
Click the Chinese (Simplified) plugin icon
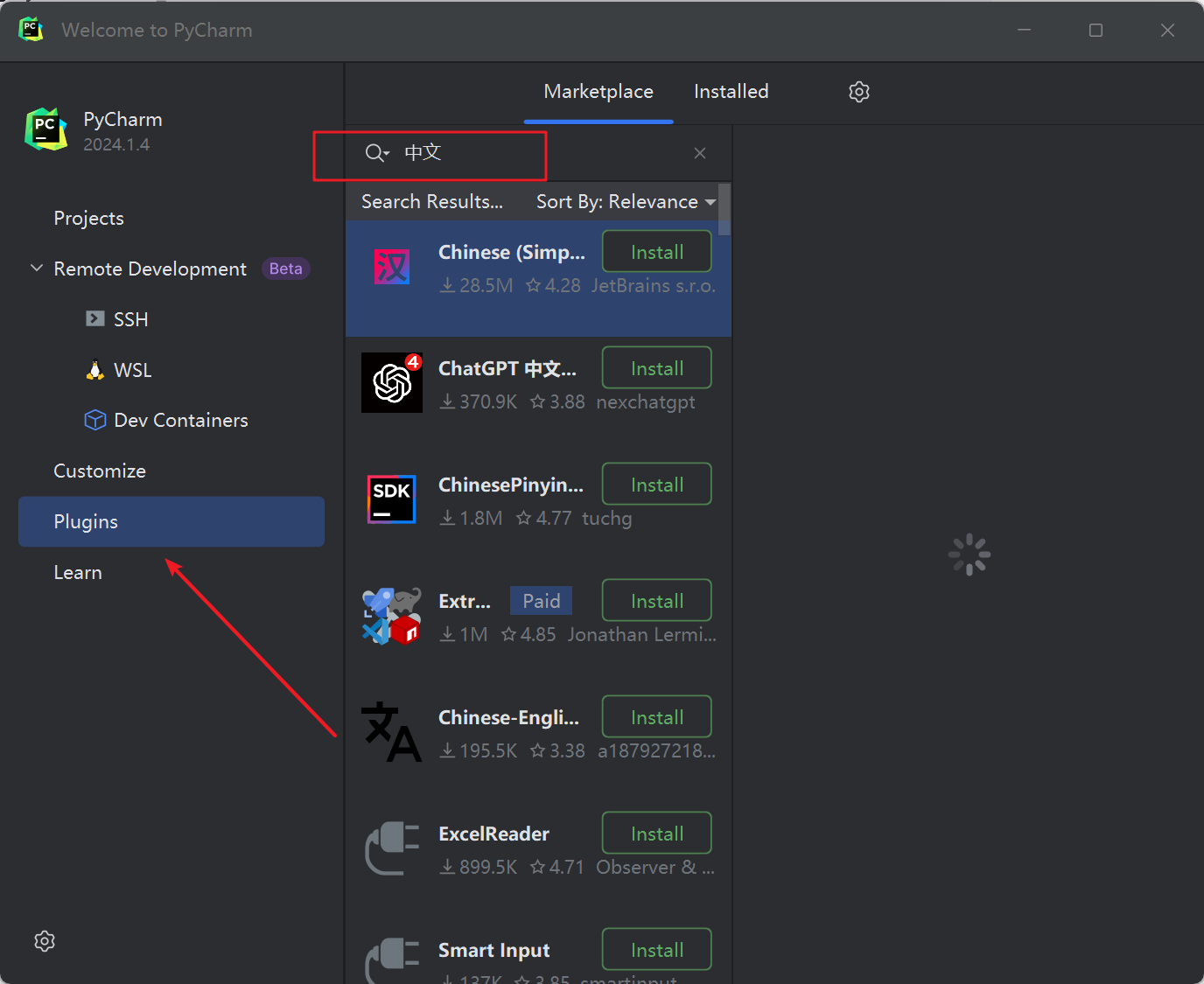click(x=392, y=267)
